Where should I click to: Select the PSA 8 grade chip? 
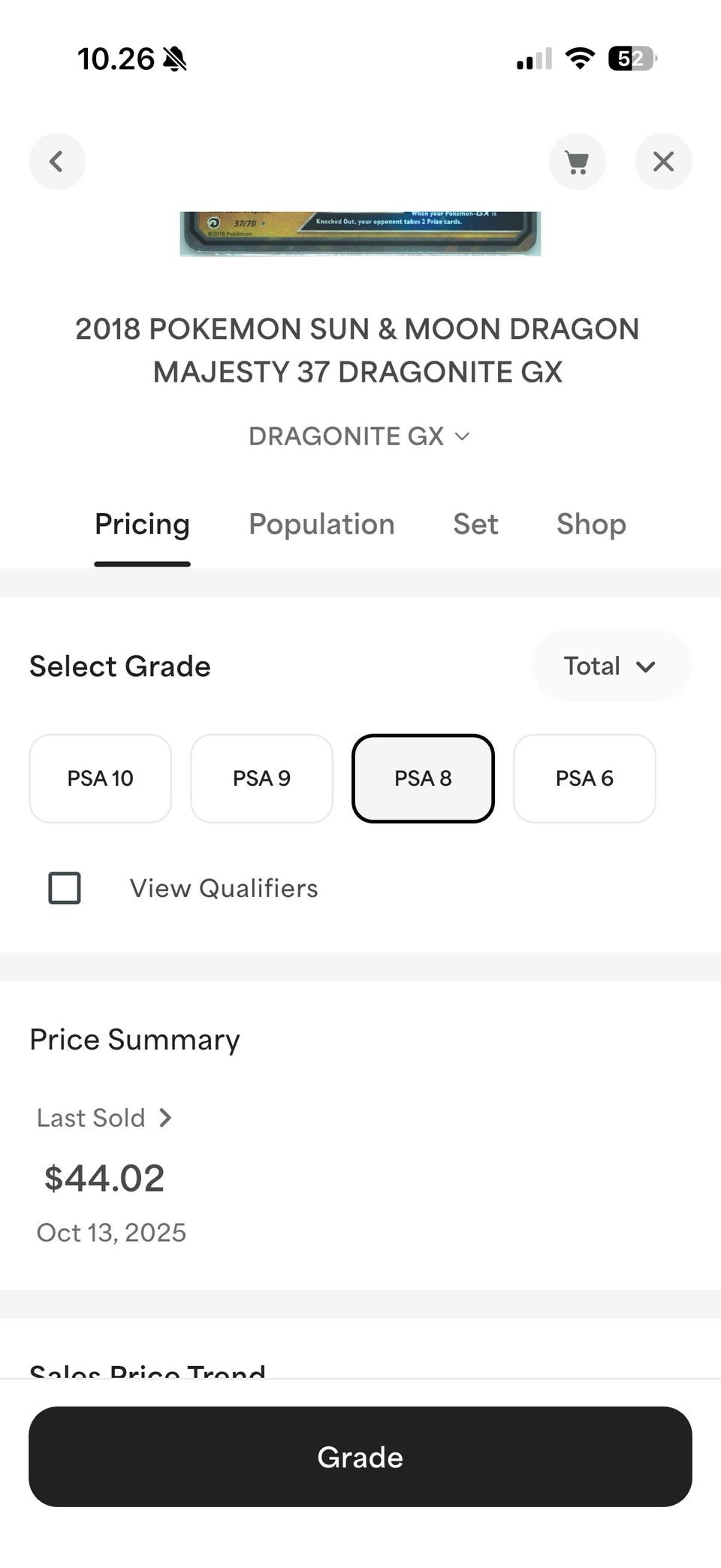[423, 778]
